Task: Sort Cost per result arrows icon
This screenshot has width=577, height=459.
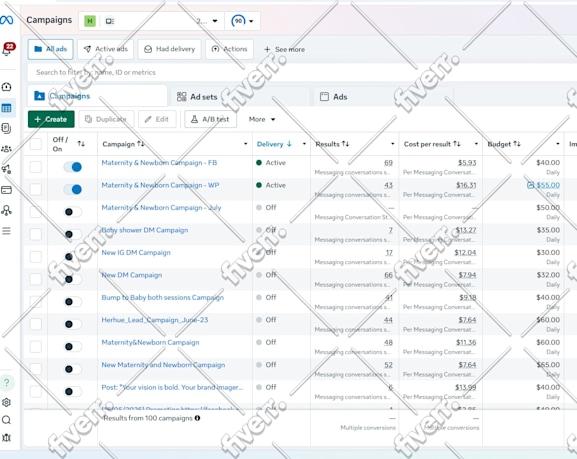Action: 457,144
